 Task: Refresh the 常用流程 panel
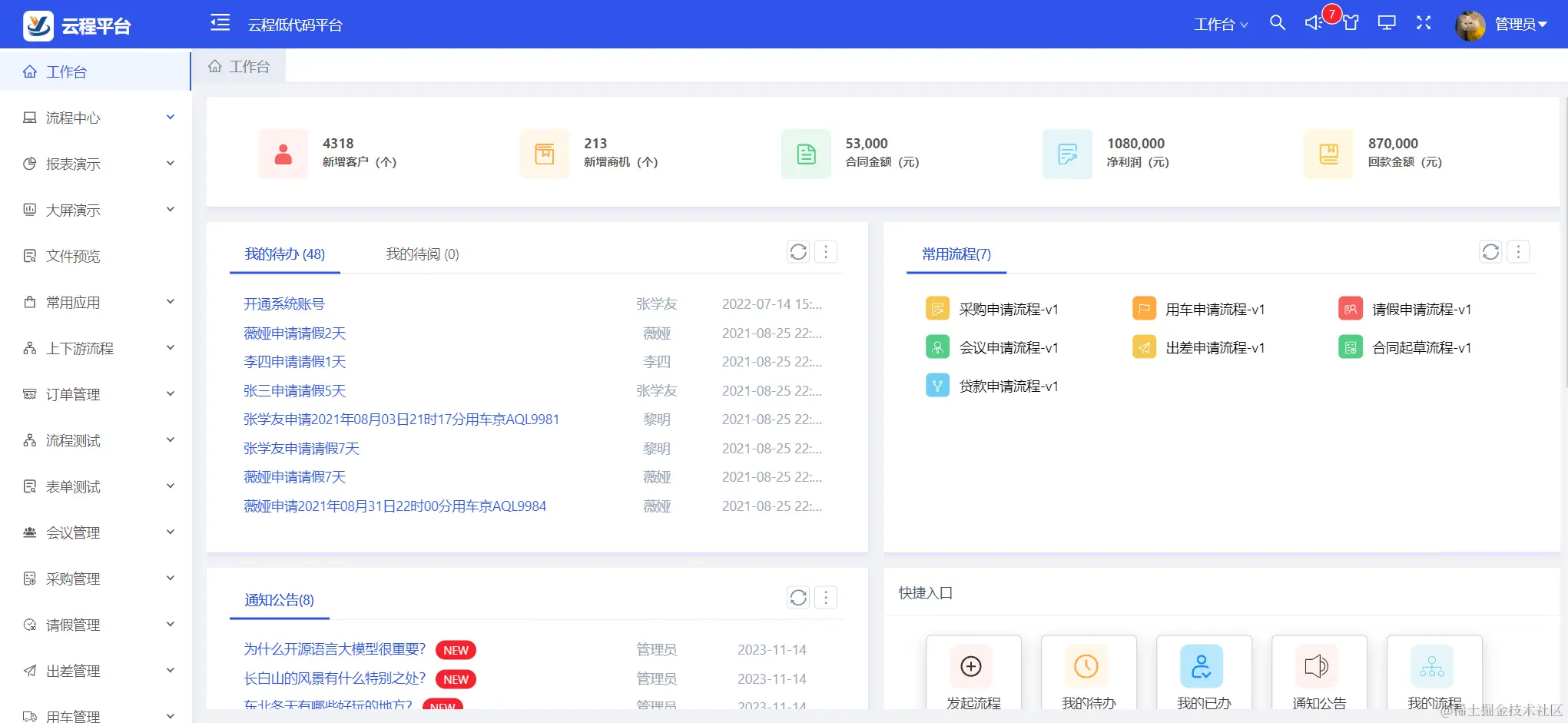click(x=1490, y=251)
